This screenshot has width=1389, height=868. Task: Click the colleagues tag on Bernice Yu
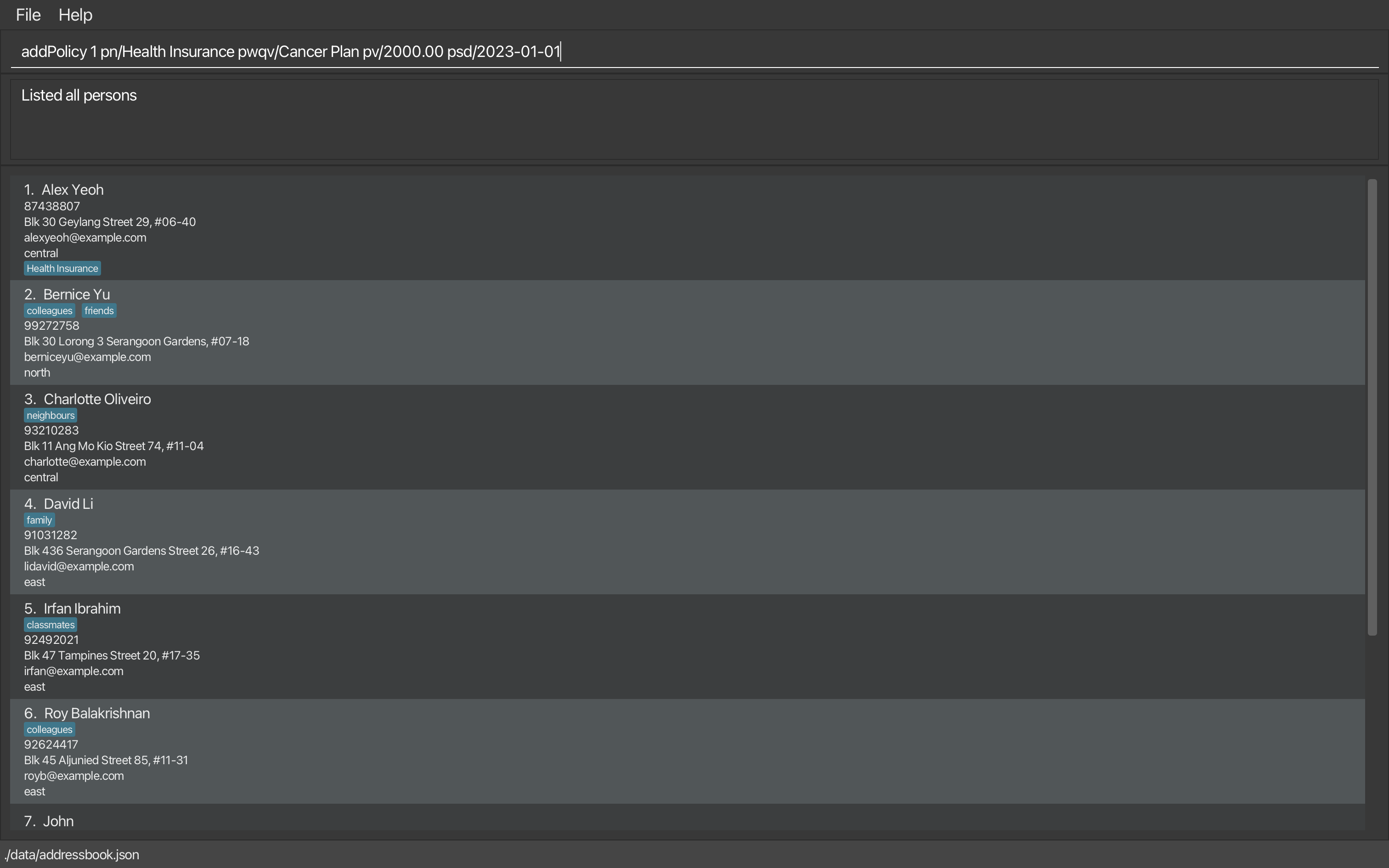(x=50, y=310)
